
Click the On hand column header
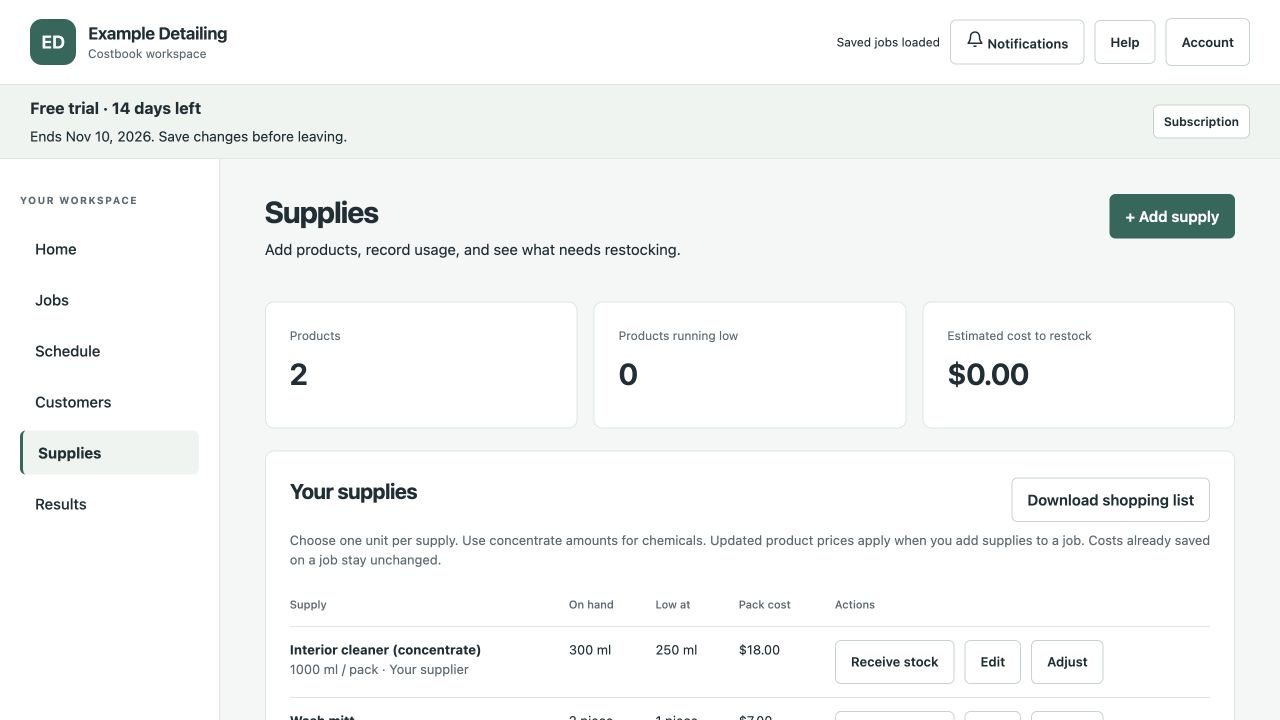(x=591, y=605)
